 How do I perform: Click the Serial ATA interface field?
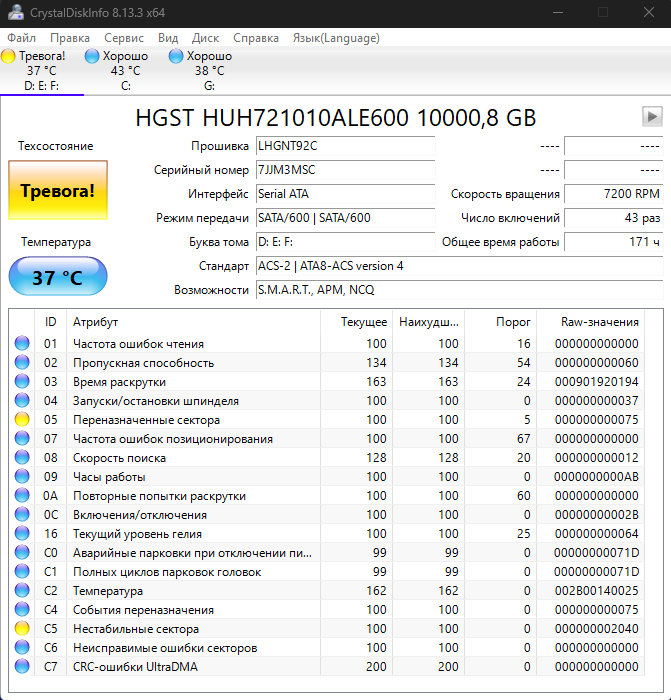point(345,194)
